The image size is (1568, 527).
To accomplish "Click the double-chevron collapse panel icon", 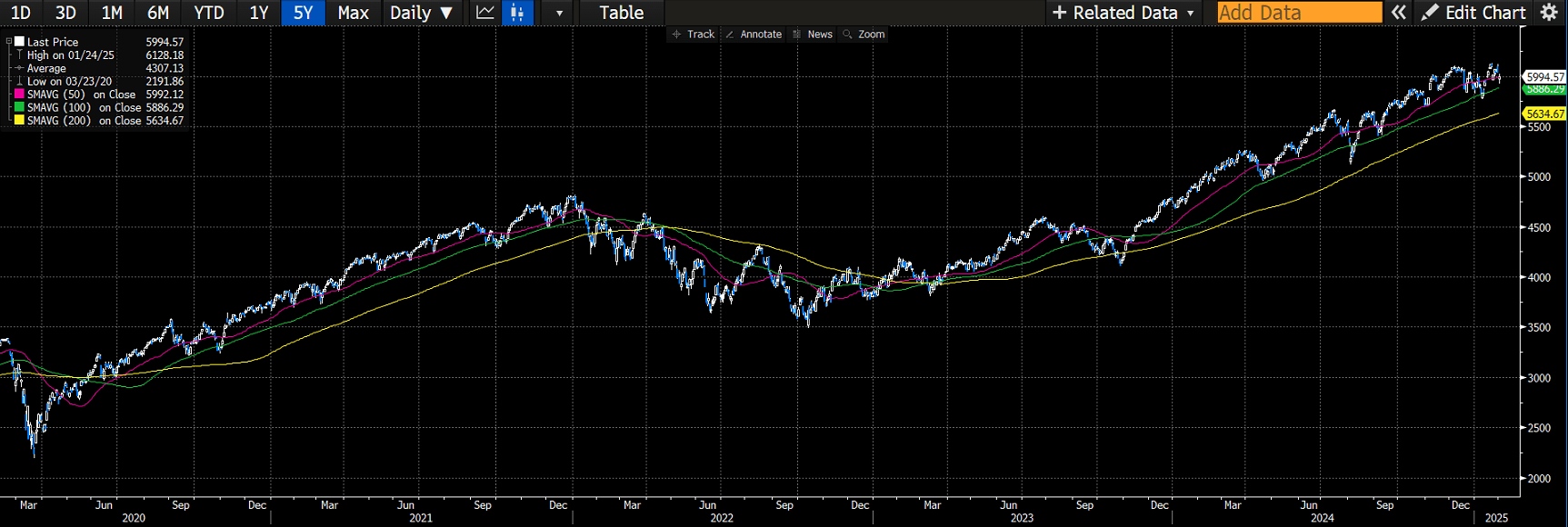I will 1399,13.
